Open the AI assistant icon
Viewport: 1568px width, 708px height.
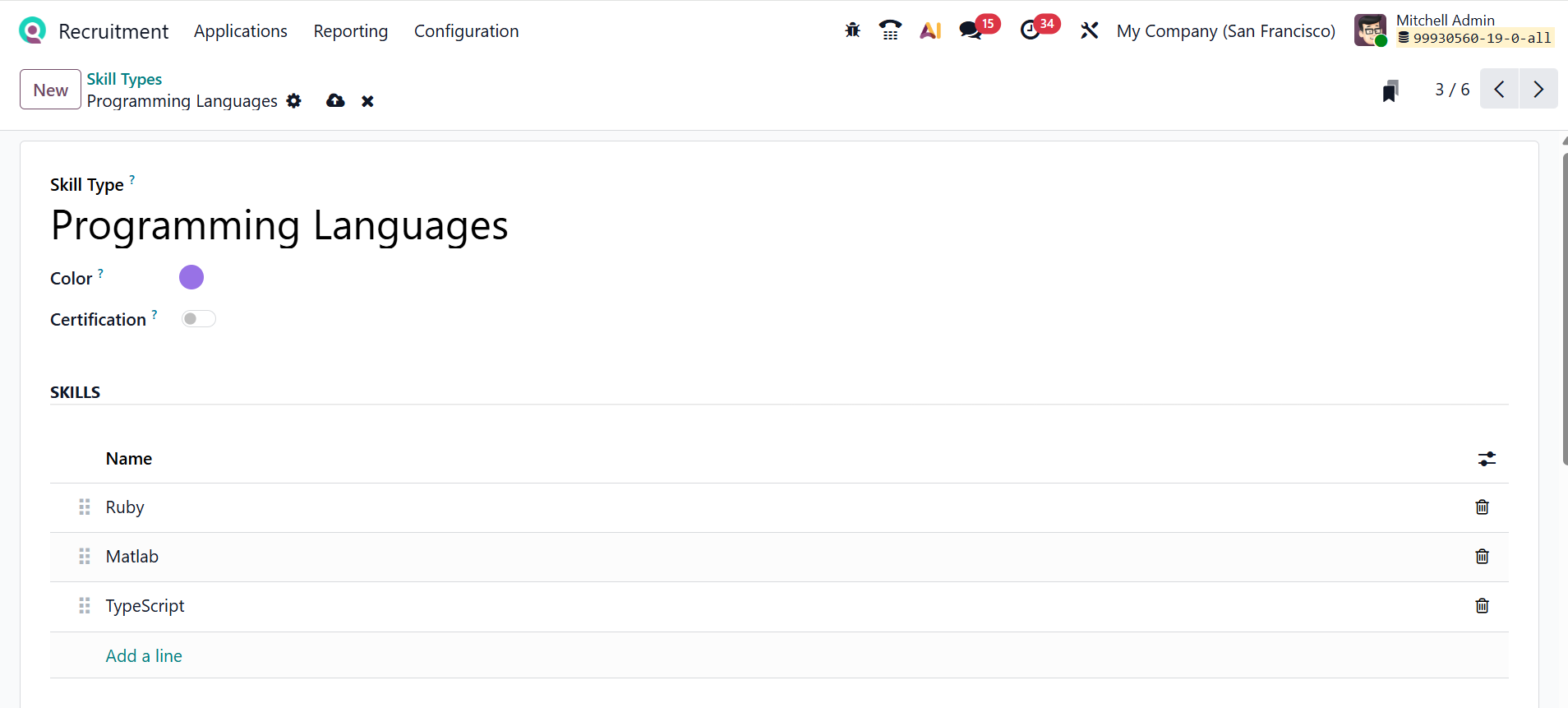coord(930,30)
